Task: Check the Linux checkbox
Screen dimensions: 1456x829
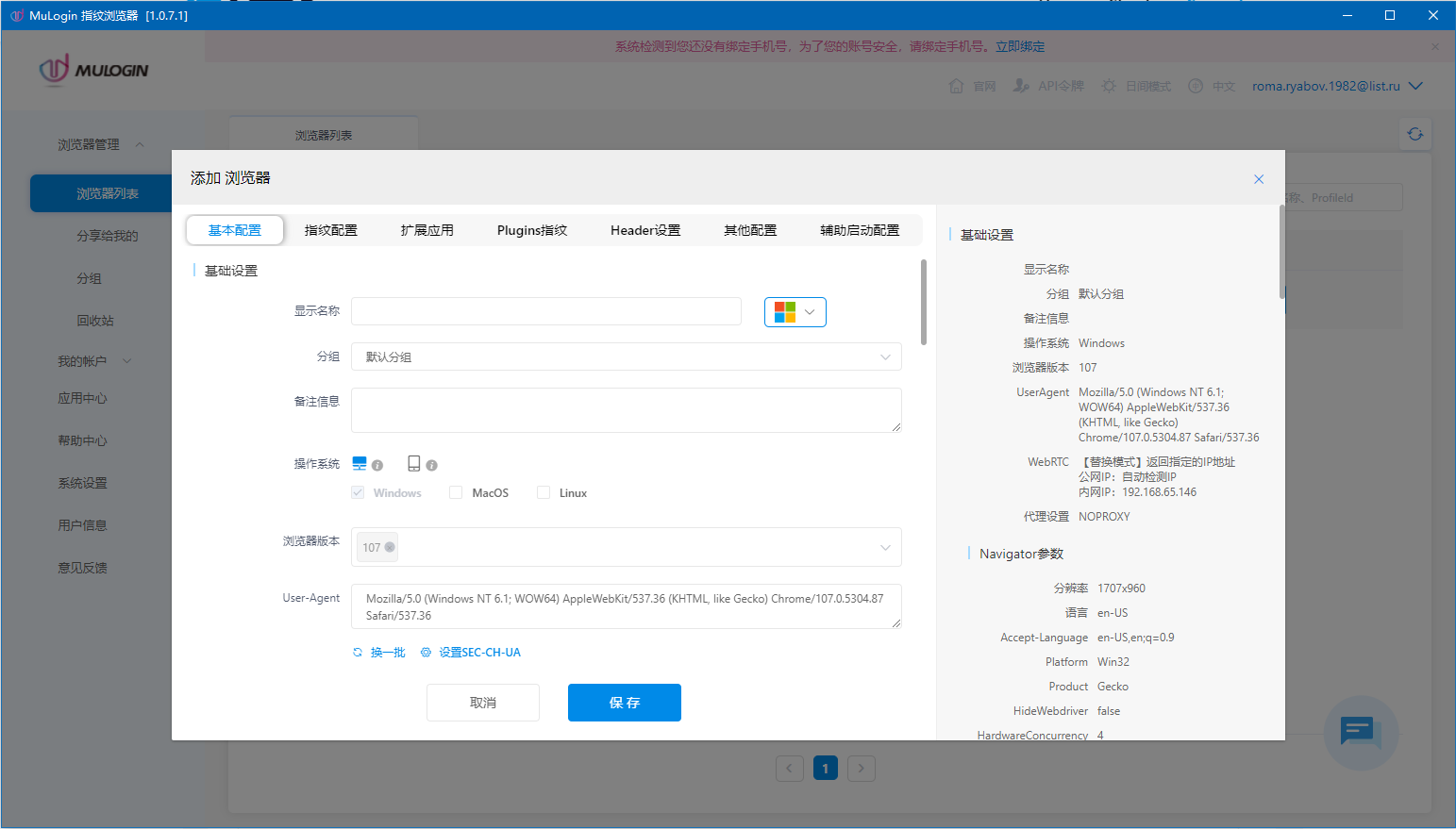Action: coord(544,492)
